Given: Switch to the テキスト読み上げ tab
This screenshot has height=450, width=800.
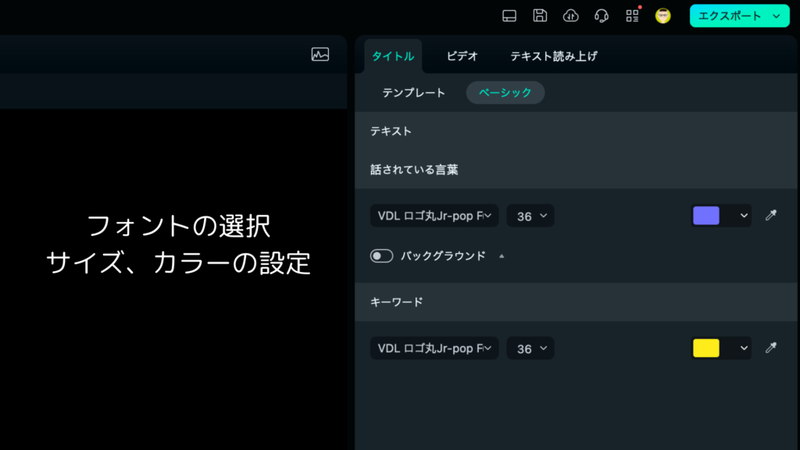Looking at the screenshot, I should point(554,56).
